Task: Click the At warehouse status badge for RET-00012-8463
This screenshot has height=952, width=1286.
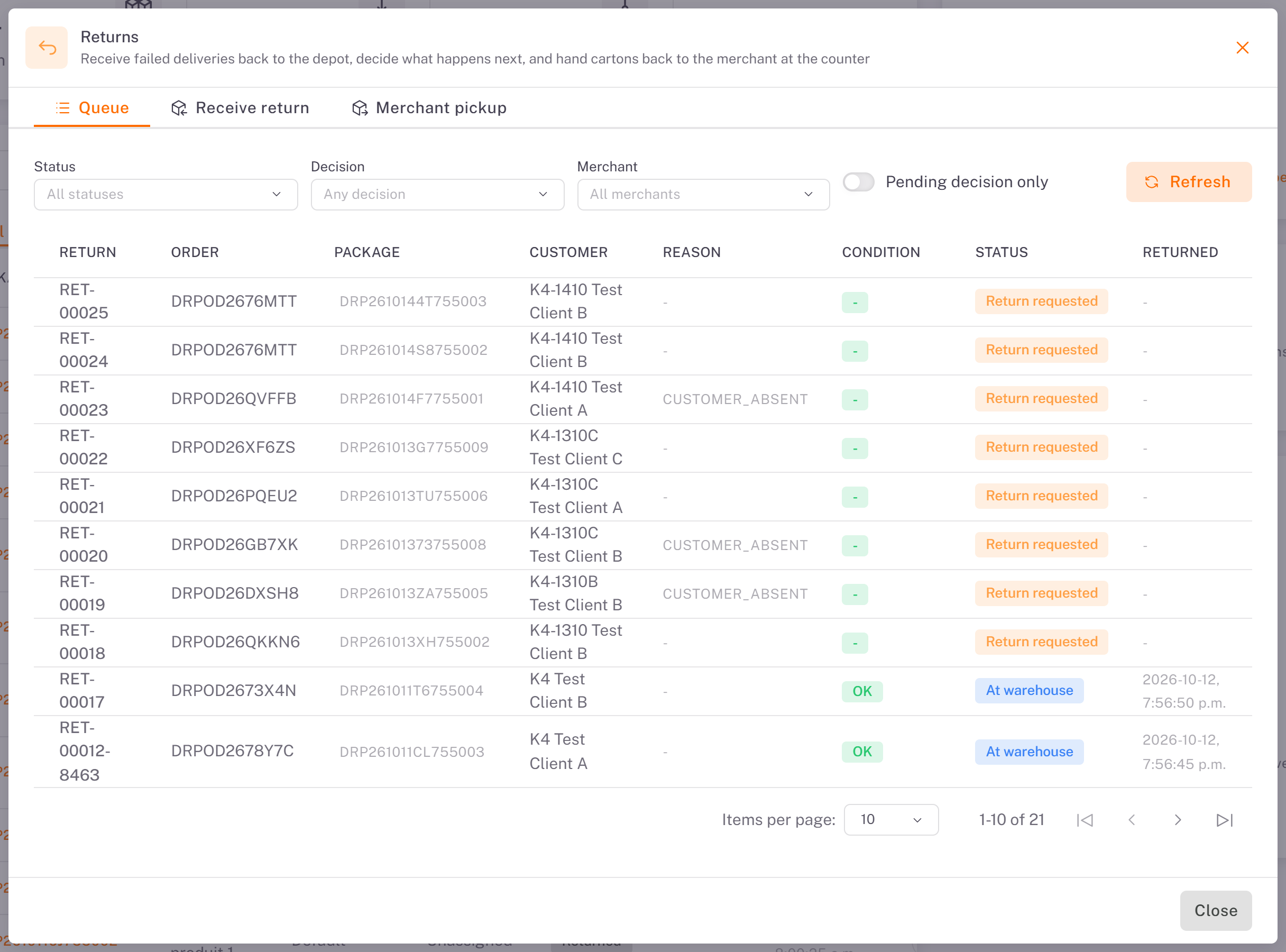Action: (1029, 752)
